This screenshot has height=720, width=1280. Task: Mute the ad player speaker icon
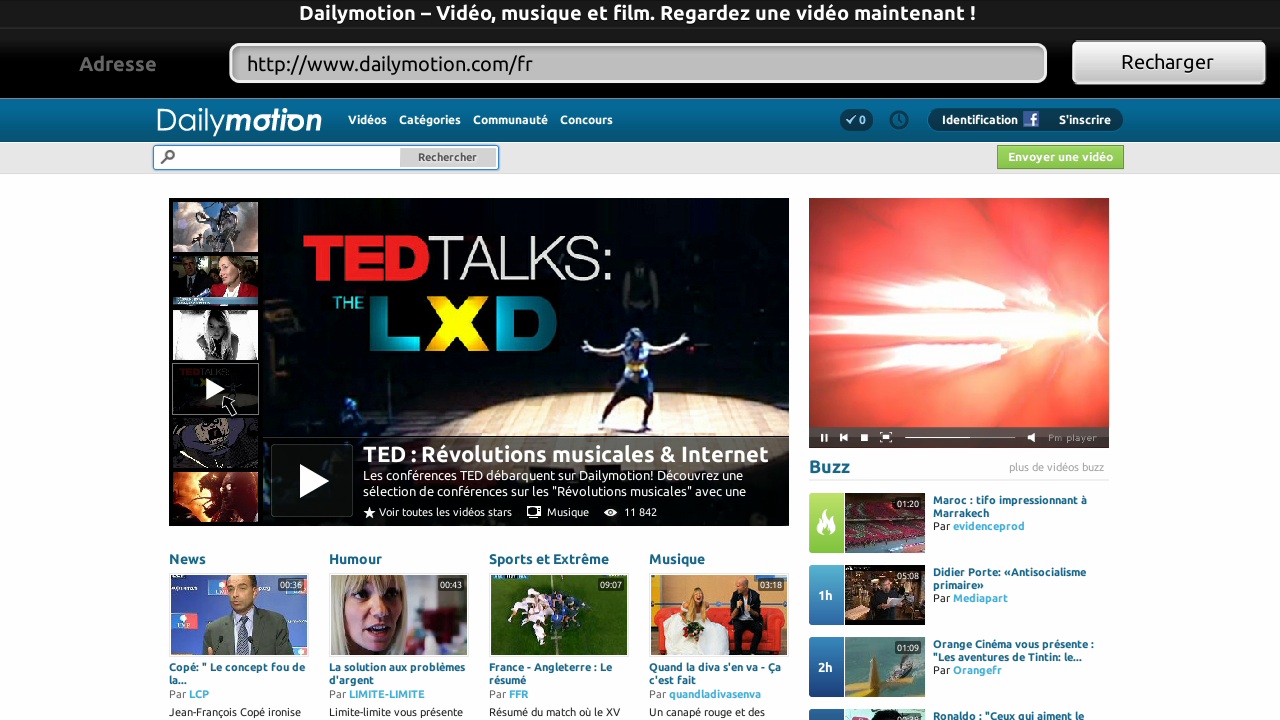[1031, 437]
